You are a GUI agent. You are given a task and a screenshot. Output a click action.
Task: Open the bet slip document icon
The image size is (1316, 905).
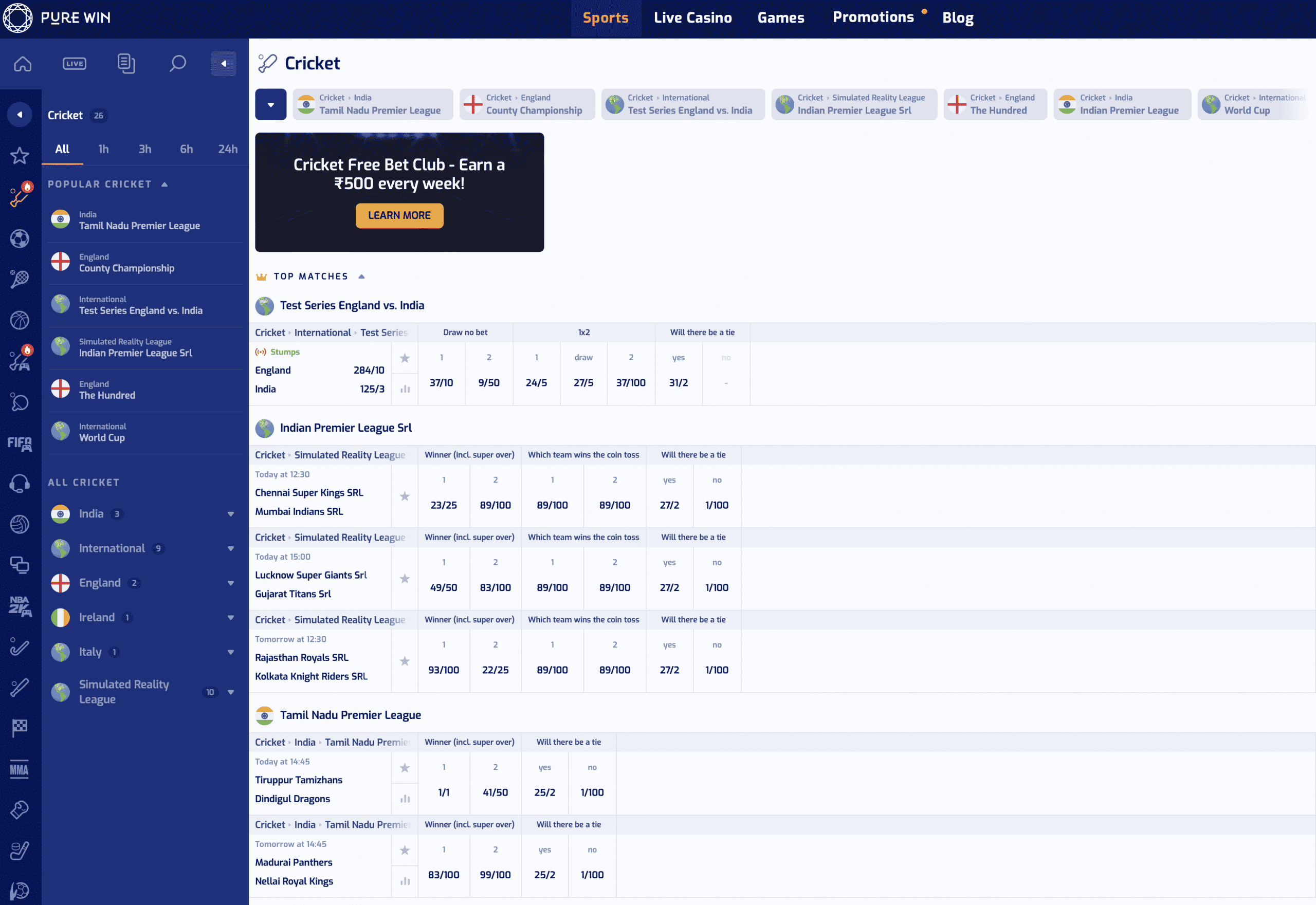point(126,64)
